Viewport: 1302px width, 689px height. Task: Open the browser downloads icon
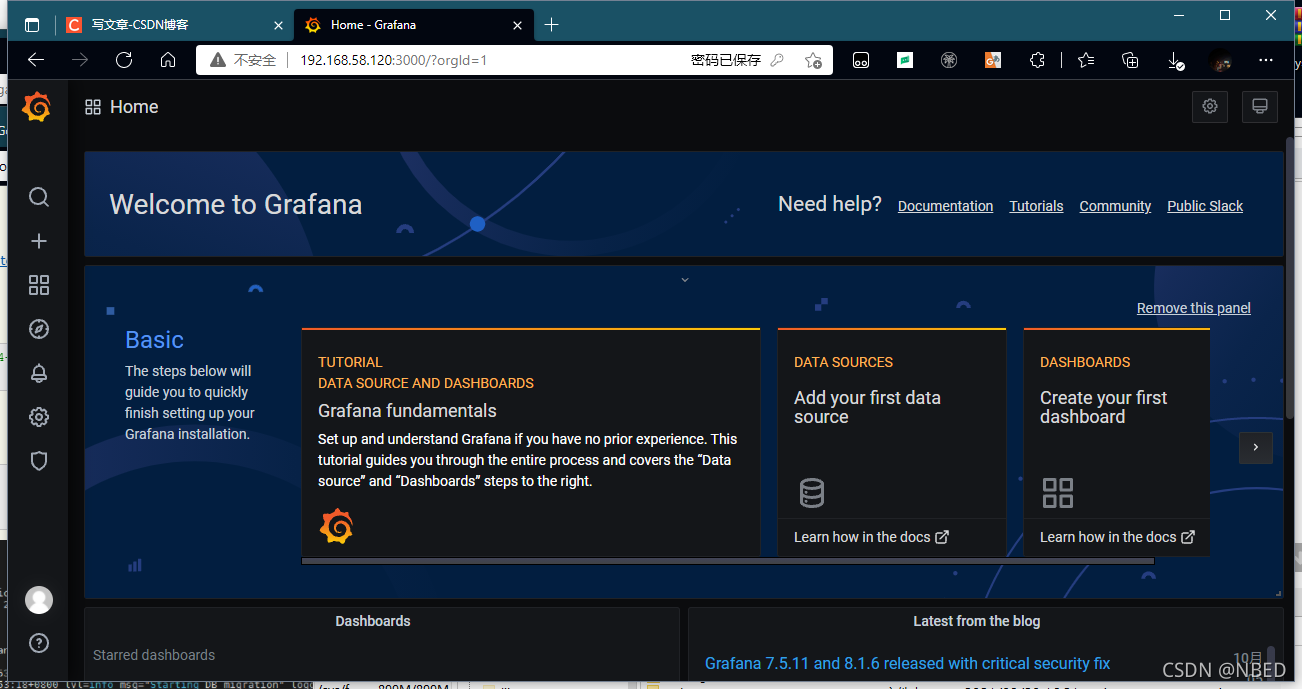tap(1176, 60)
